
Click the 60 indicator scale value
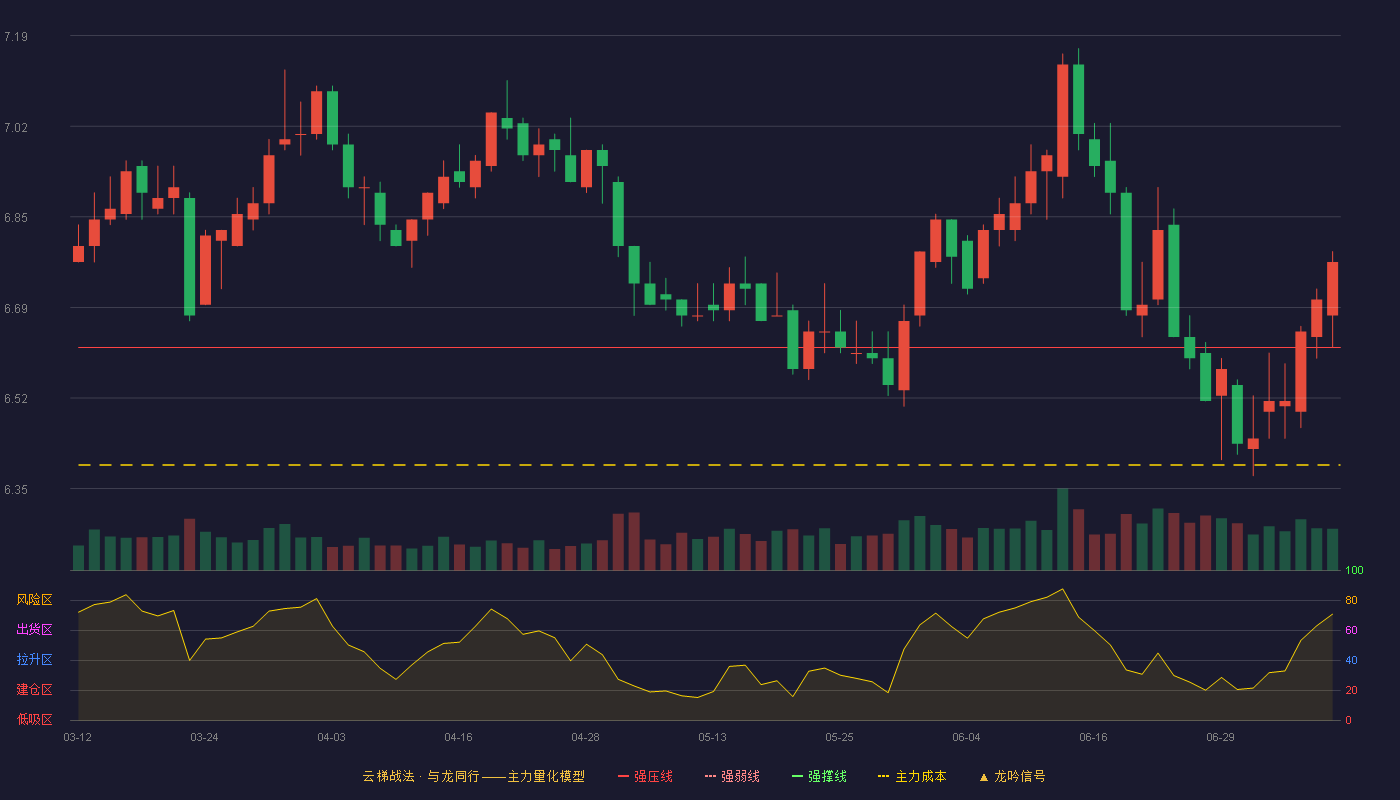(x=1351, y=630)
